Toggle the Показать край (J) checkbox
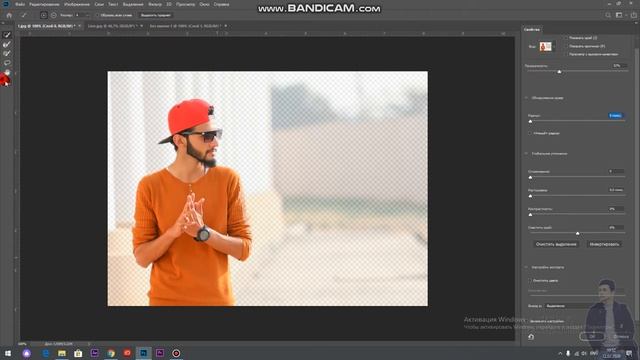 [566, 38]
